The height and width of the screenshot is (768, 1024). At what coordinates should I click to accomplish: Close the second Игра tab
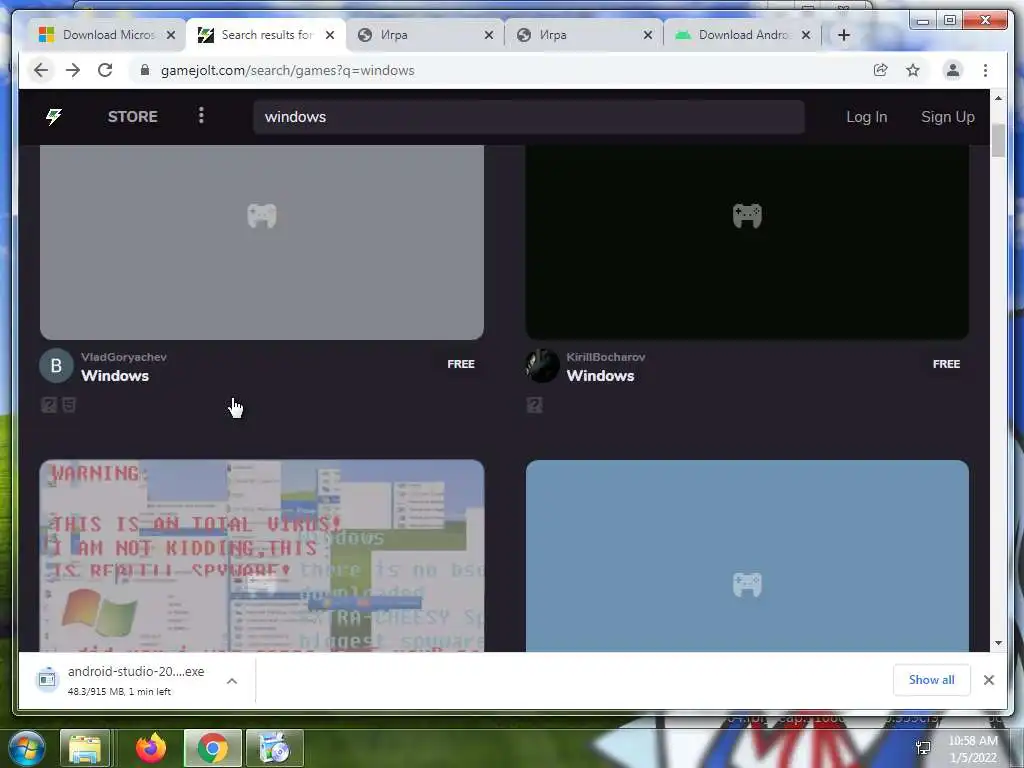[x=647, y=35]
